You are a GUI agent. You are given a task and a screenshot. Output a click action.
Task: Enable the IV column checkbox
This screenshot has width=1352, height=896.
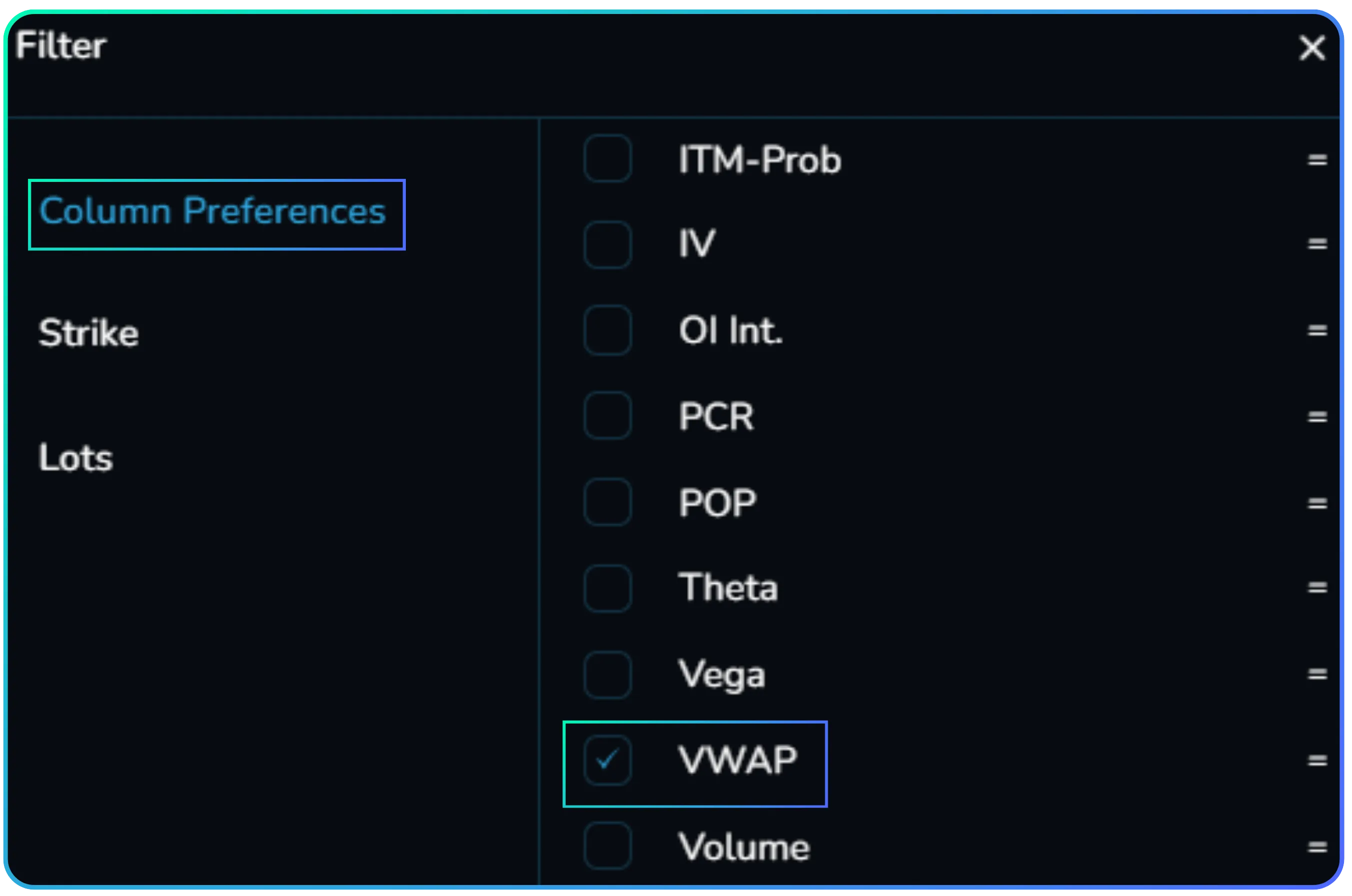coord(607,244)
